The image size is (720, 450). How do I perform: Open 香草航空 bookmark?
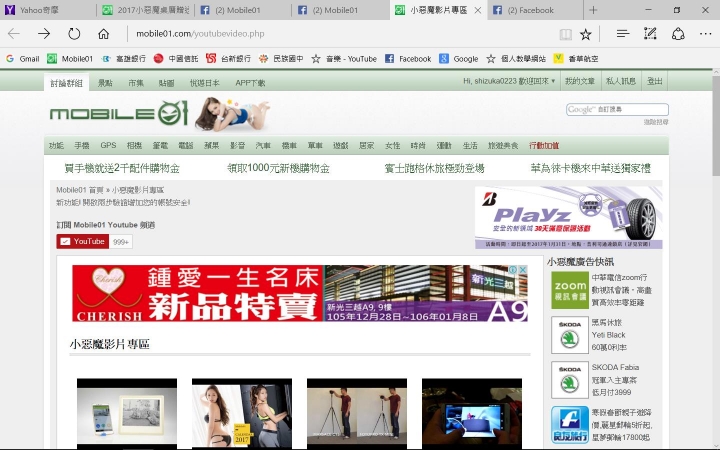(576, 59)
